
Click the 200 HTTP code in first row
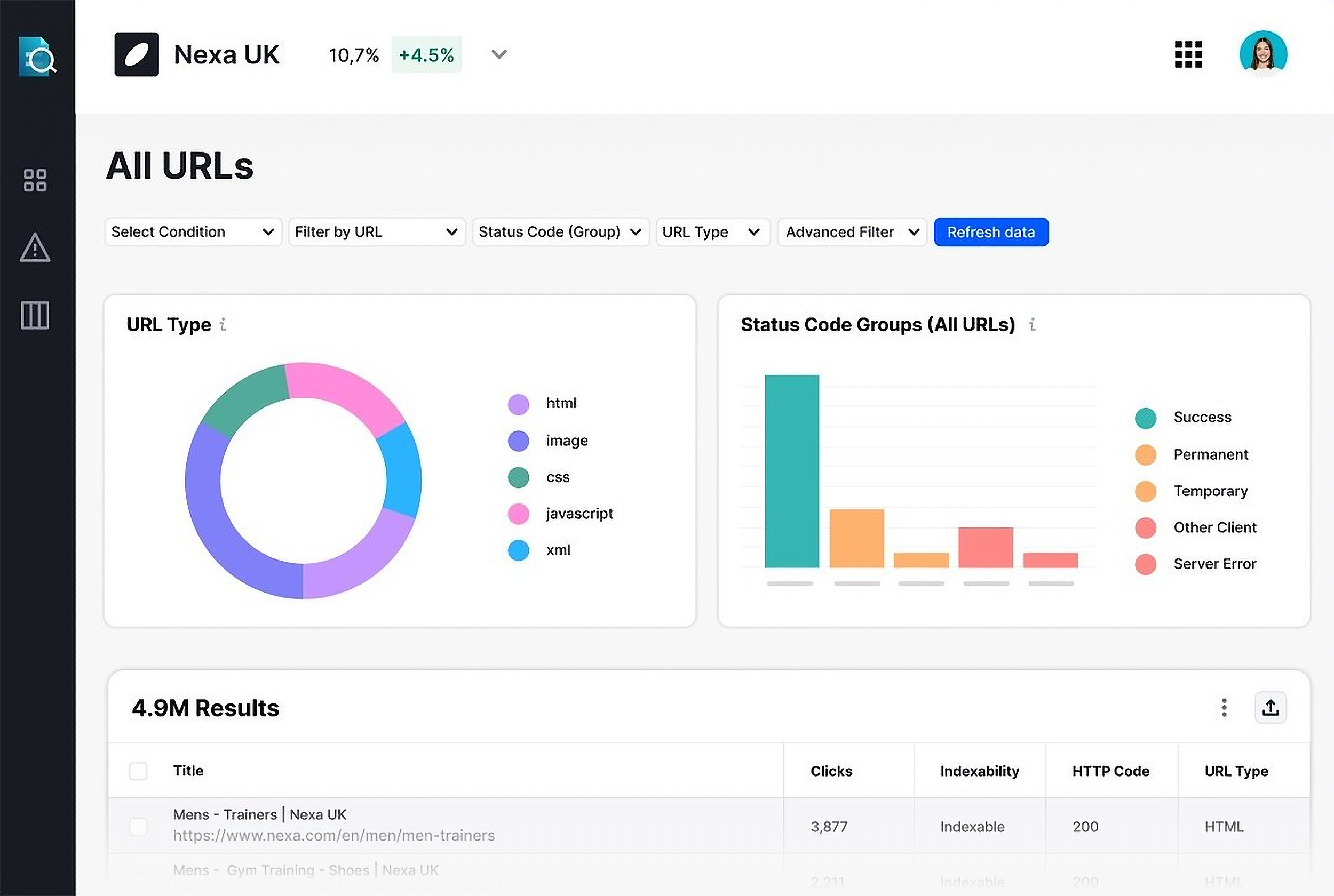click(x=1085, y=826)
